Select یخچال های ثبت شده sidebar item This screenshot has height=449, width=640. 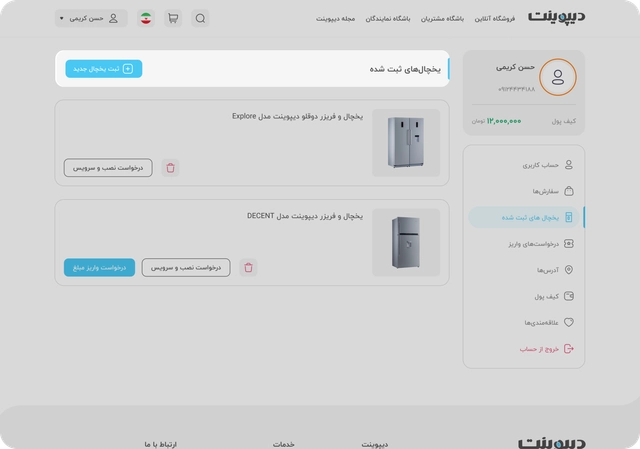tap(524, 217)
